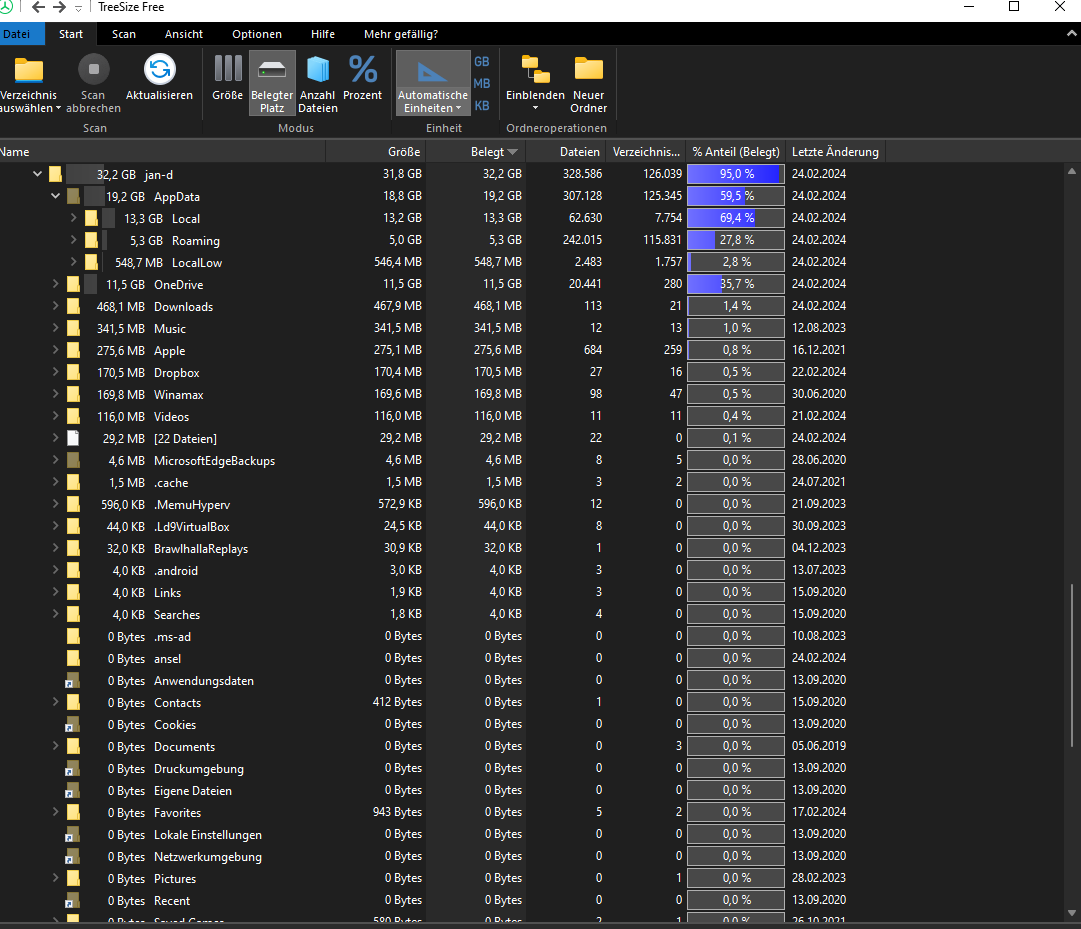Sort by the Name column header
Image resolution: width=1081 pixels, height=929 pixels.
pos(162,152)
